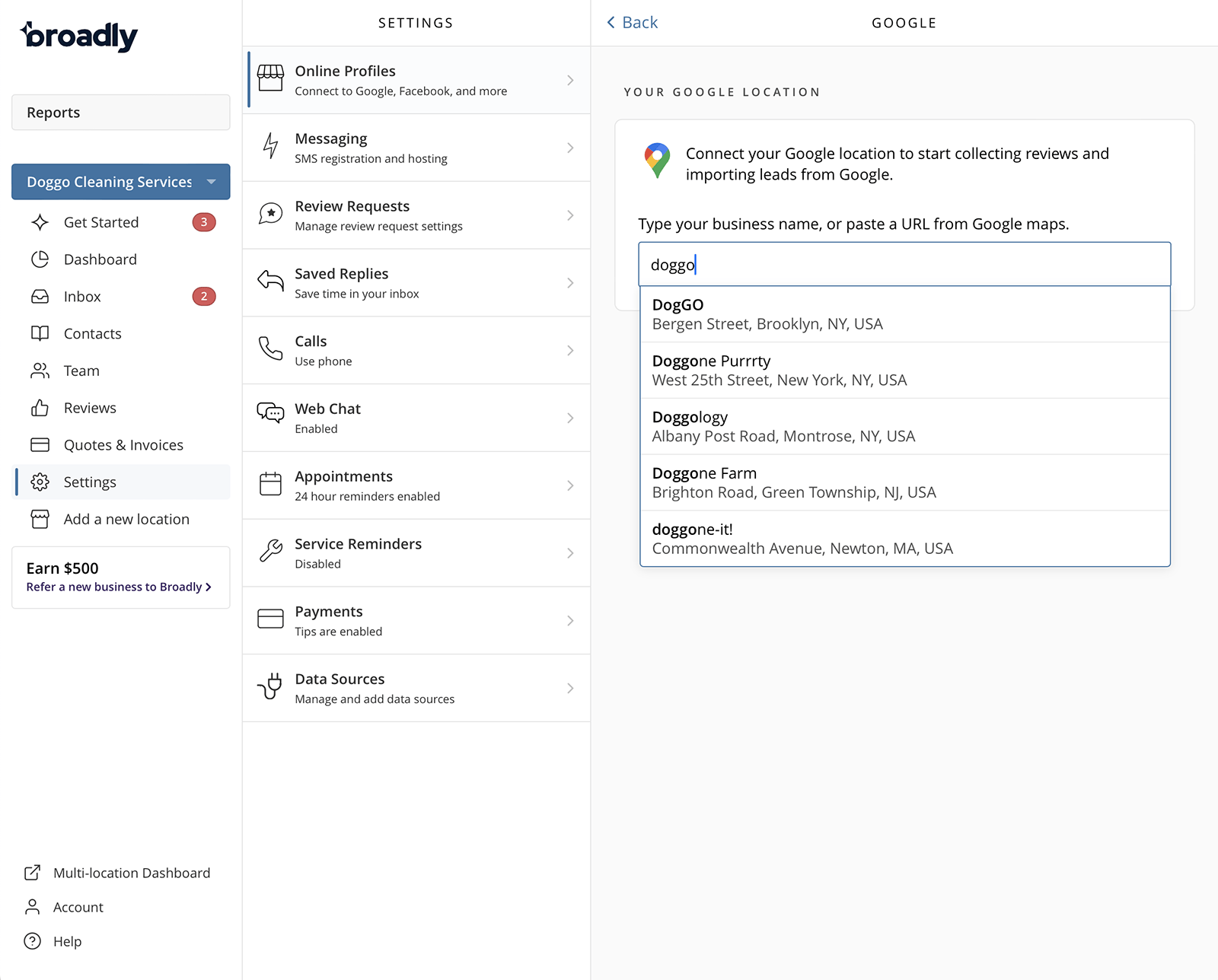The image size is (1218, 980).
Task: Expand Data Sources via its chevron
Action: point(570,688)
